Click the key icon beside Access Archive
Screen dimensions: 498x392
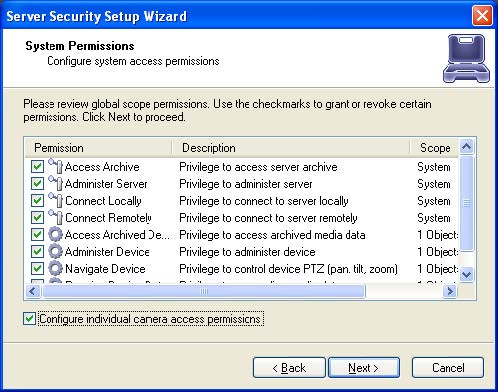tap(55, 166)
